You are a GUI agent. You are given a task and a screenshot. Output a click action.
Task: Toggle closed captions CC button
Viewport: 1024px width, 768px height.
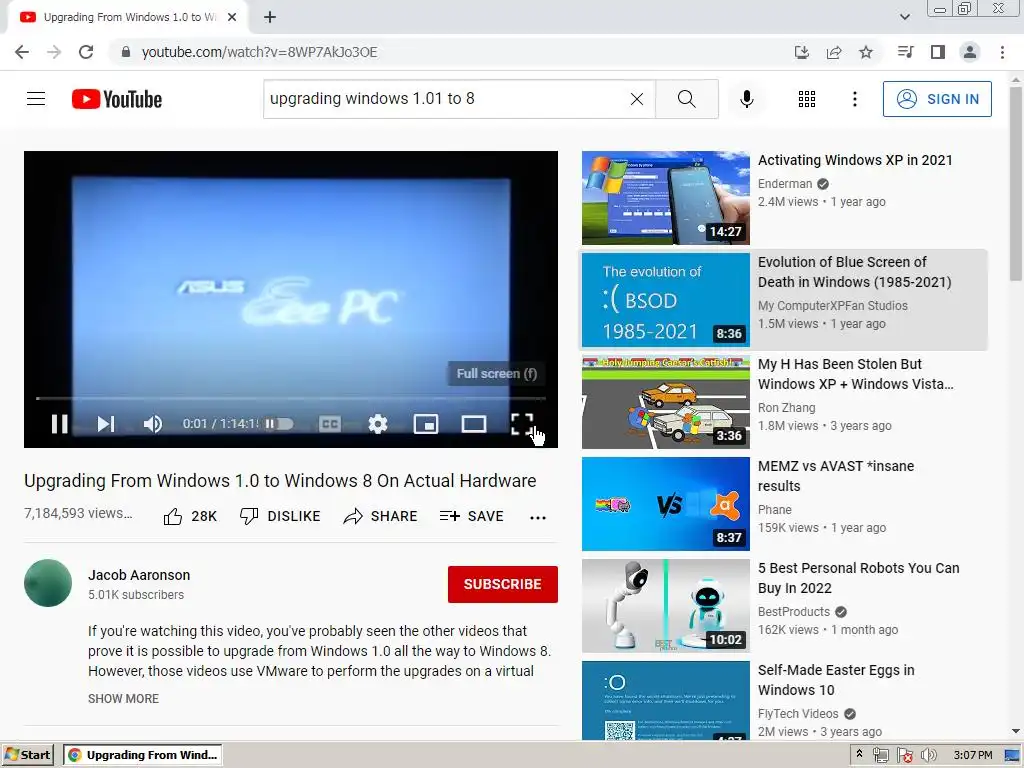(x=330, y=424)
